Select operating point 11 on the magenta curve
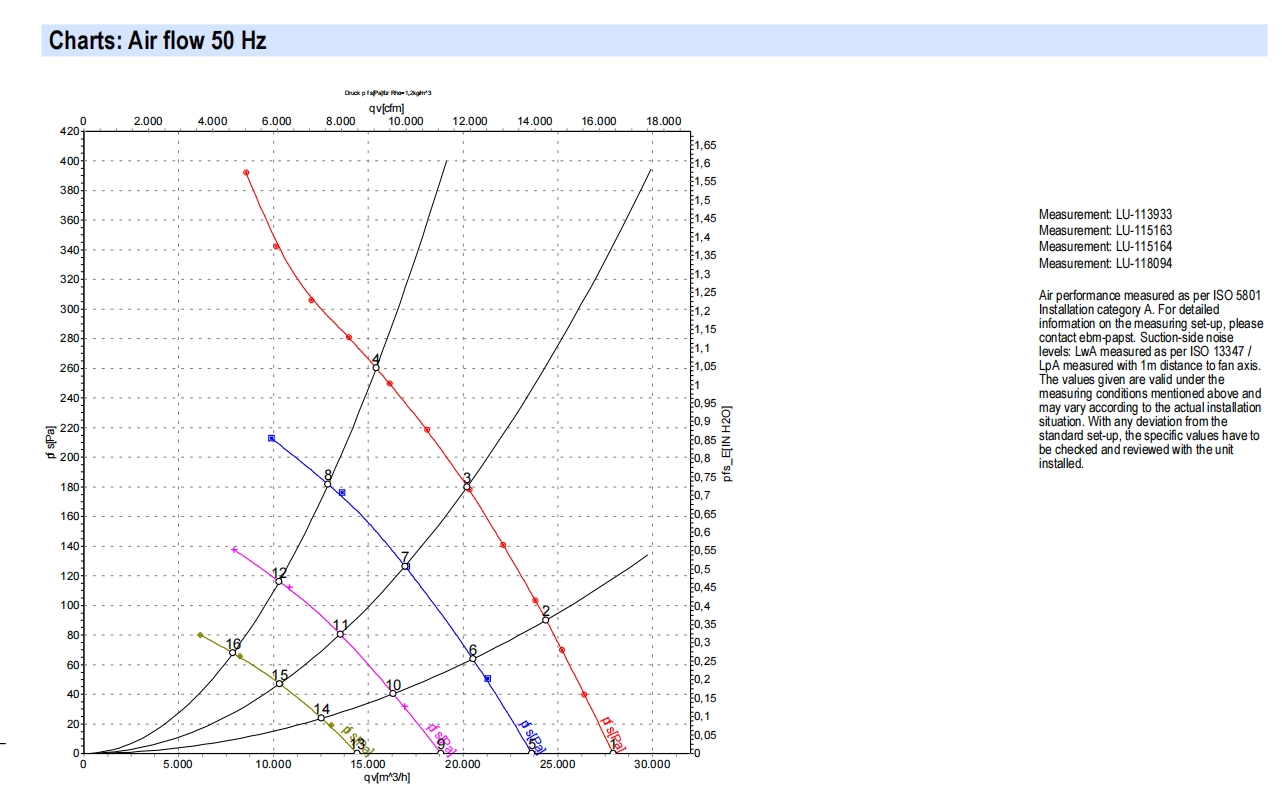 (x=340, y=634)
